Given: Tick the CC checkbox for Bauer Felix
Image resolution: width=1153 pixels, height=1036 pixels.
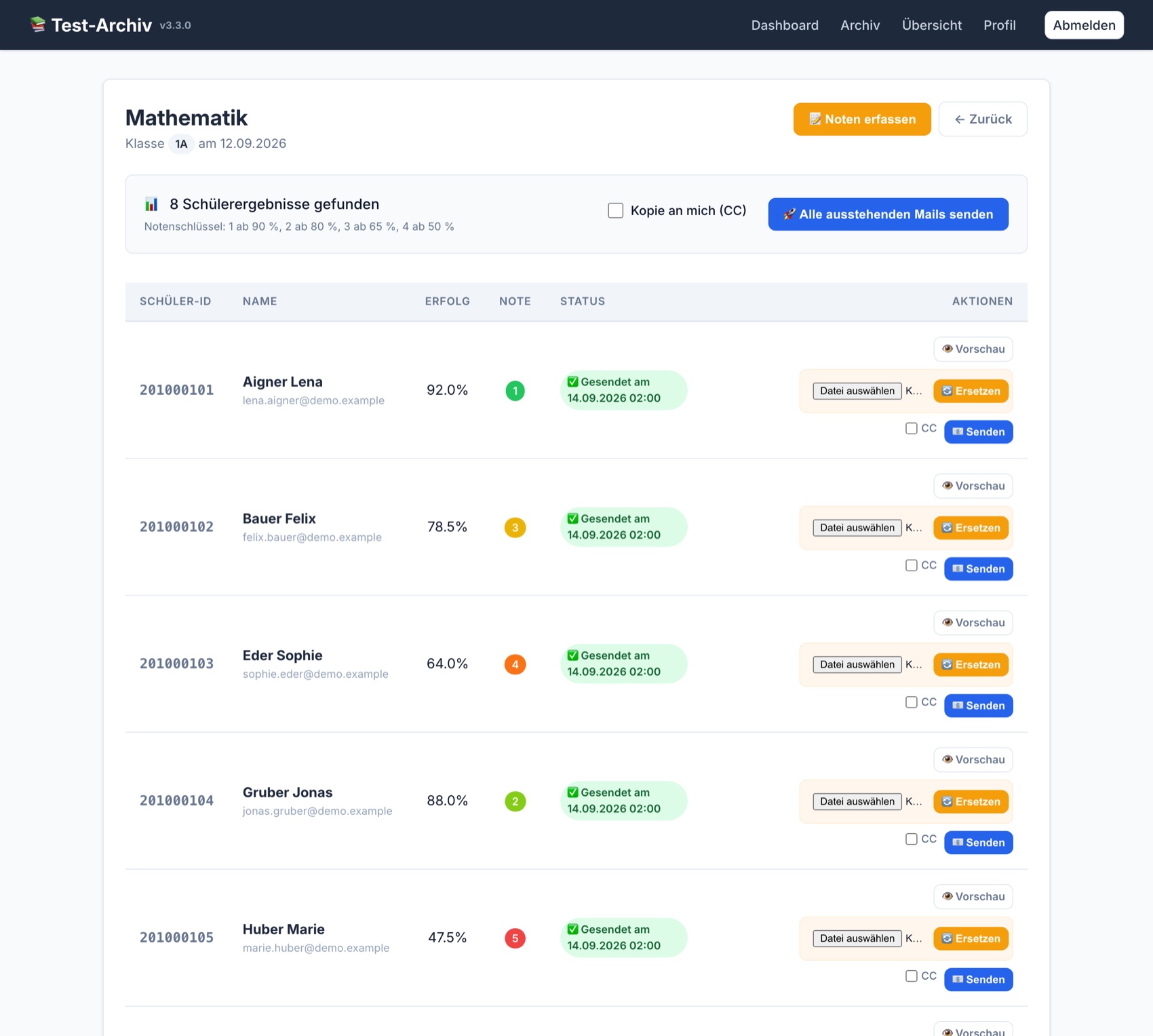Looking at the screenshot, I should tap(912, 565).
